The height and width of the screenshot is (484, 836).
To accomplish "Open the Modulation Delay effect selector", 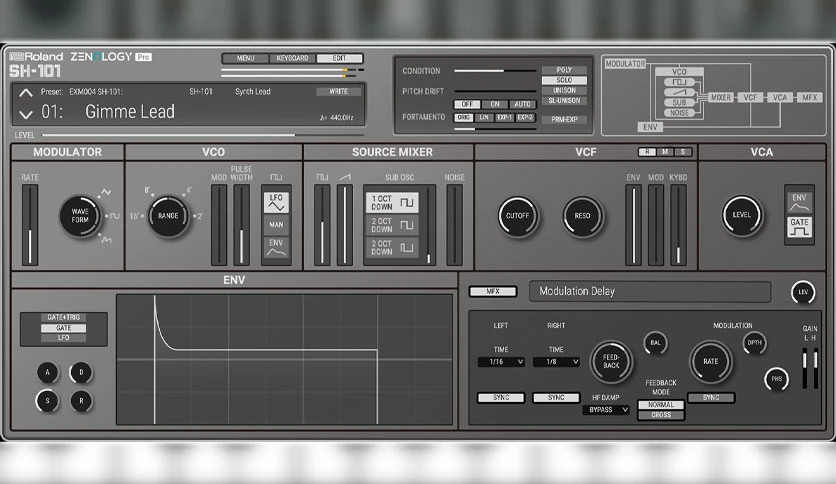I will click(x=650, y=292).
